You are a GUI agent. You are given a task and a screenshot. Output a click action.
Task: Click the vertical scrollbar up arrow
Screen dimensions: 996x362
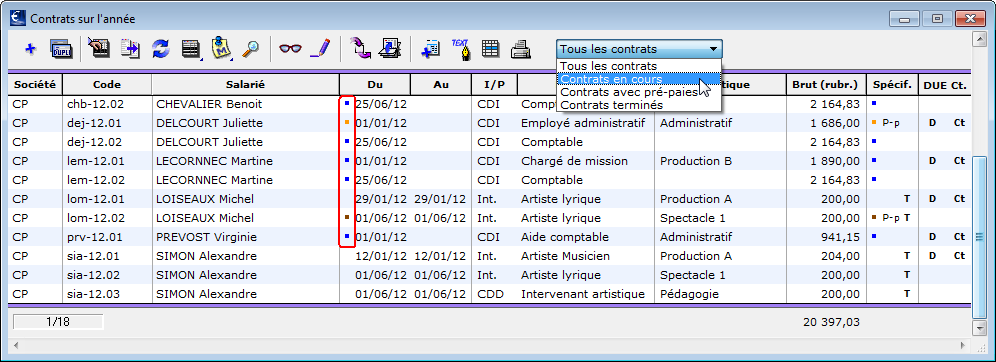coord(979,39)
